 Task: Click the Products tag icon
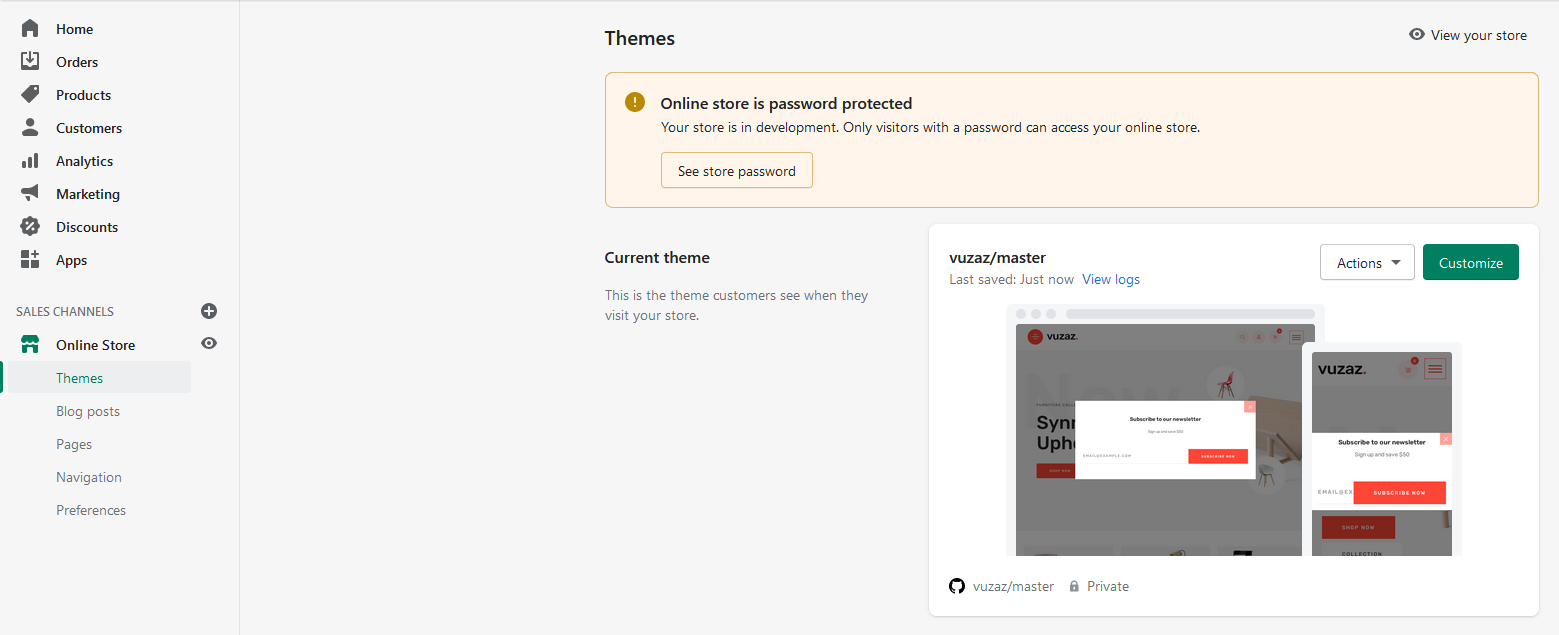click(30, 95)
